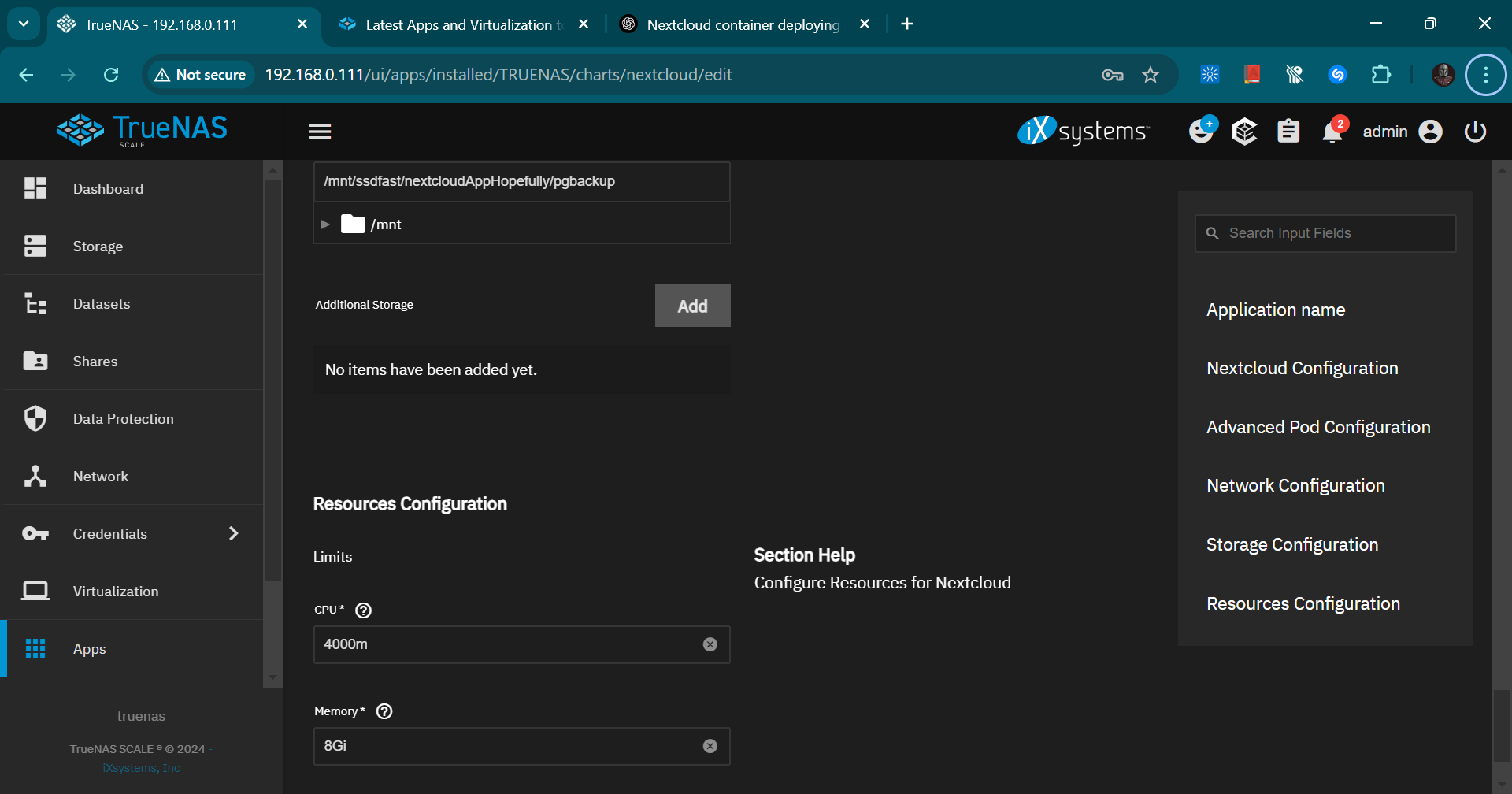The height and width of the screenshot is (794, 1512).
Task: Click the TrueNAS SCALE logo
Action: [x=142, y=131]
